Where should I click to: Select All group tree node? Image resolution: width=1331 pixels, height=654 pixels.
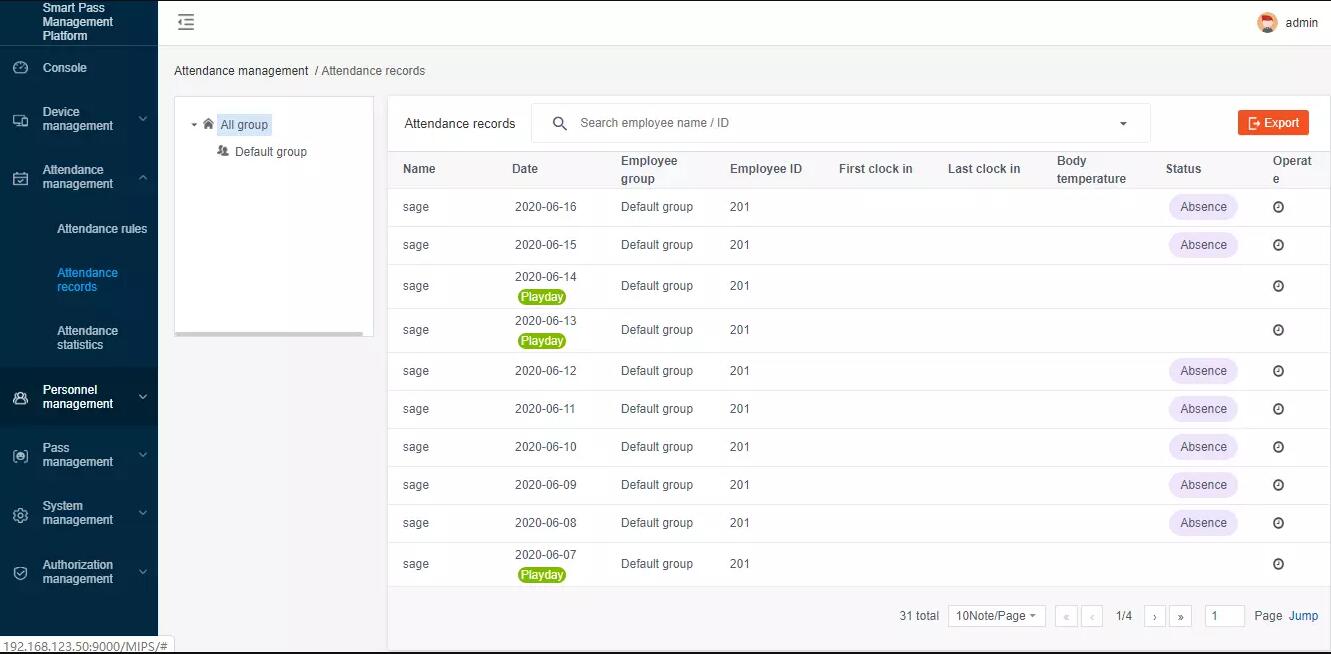click(244, 125)
